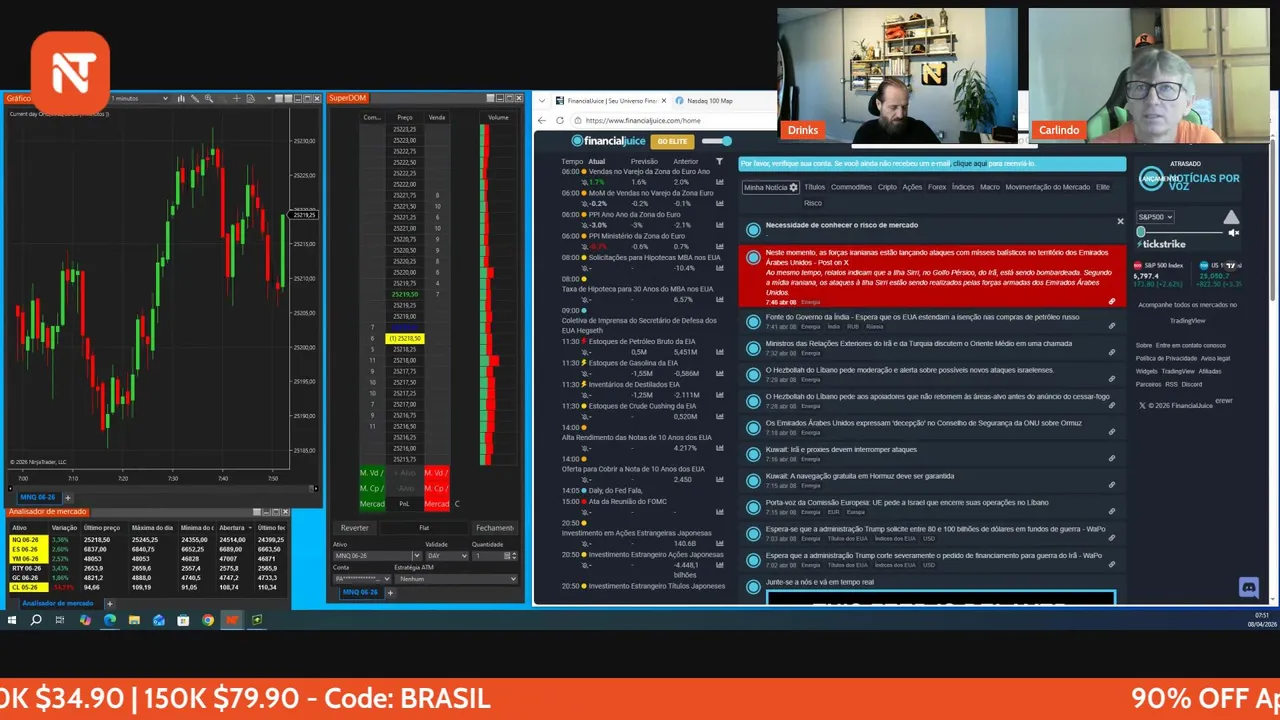Click the calendar filter funnel icon
1280x720 pixels.
tap(719, 161)
